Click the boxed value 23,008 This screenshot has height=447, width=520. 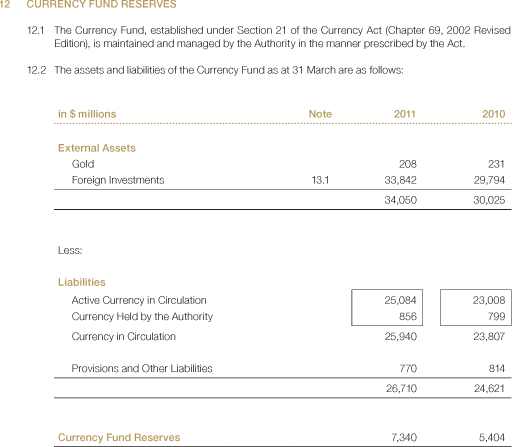489,300
